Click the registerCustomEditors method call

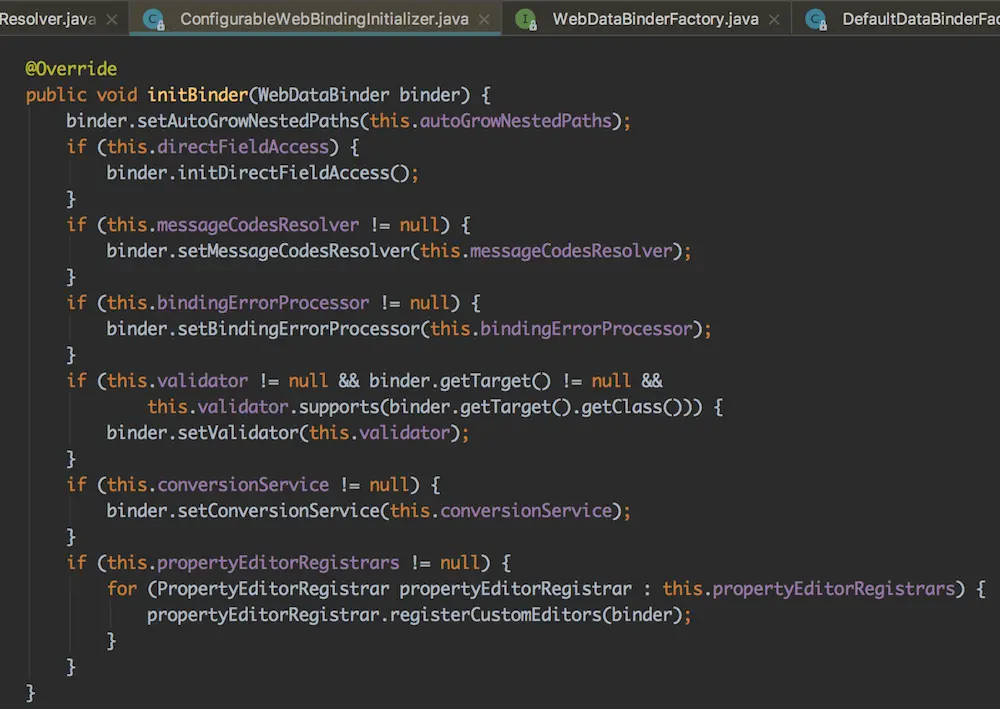click(500, 615)
